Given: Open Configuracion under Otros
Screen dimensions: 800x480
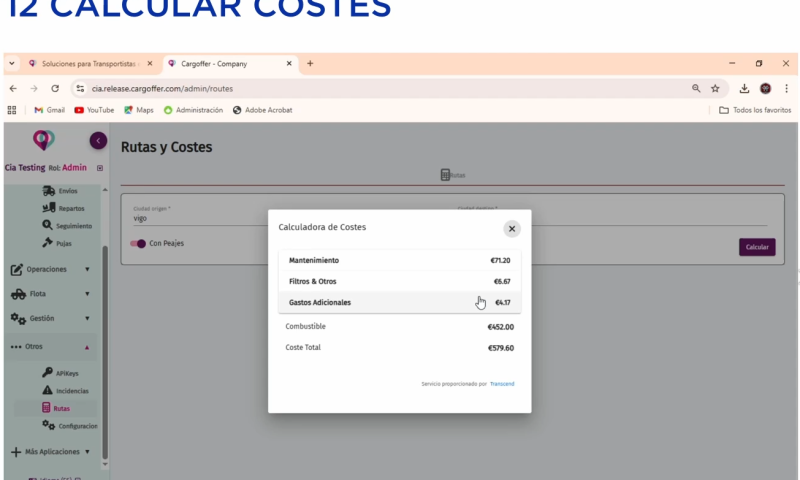Looking at the screenshot, I should pyautogui.click(x=70, y=426).
